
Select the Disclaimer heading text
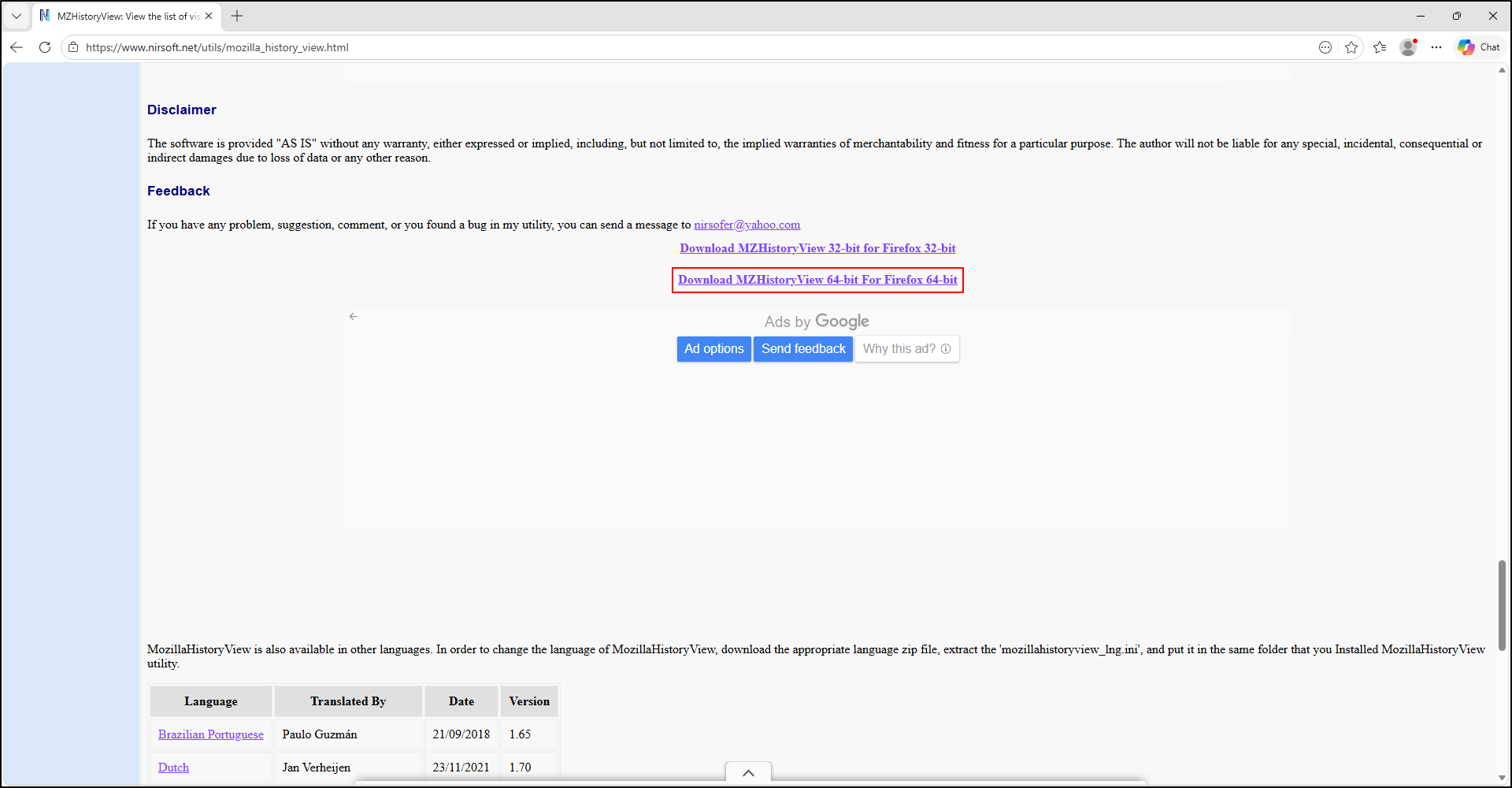(182, 110)
